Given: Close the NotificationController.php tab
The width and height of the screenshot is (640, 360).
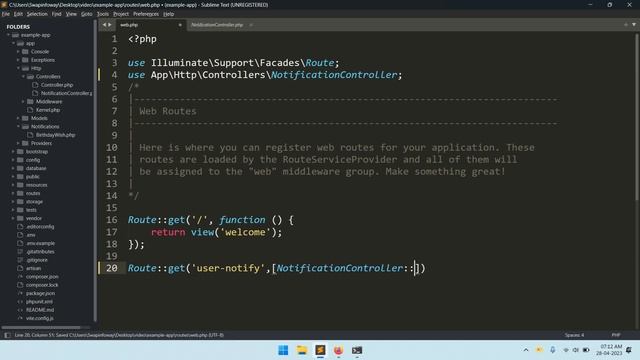Looking at the screenshot, I should pos(251,25).
